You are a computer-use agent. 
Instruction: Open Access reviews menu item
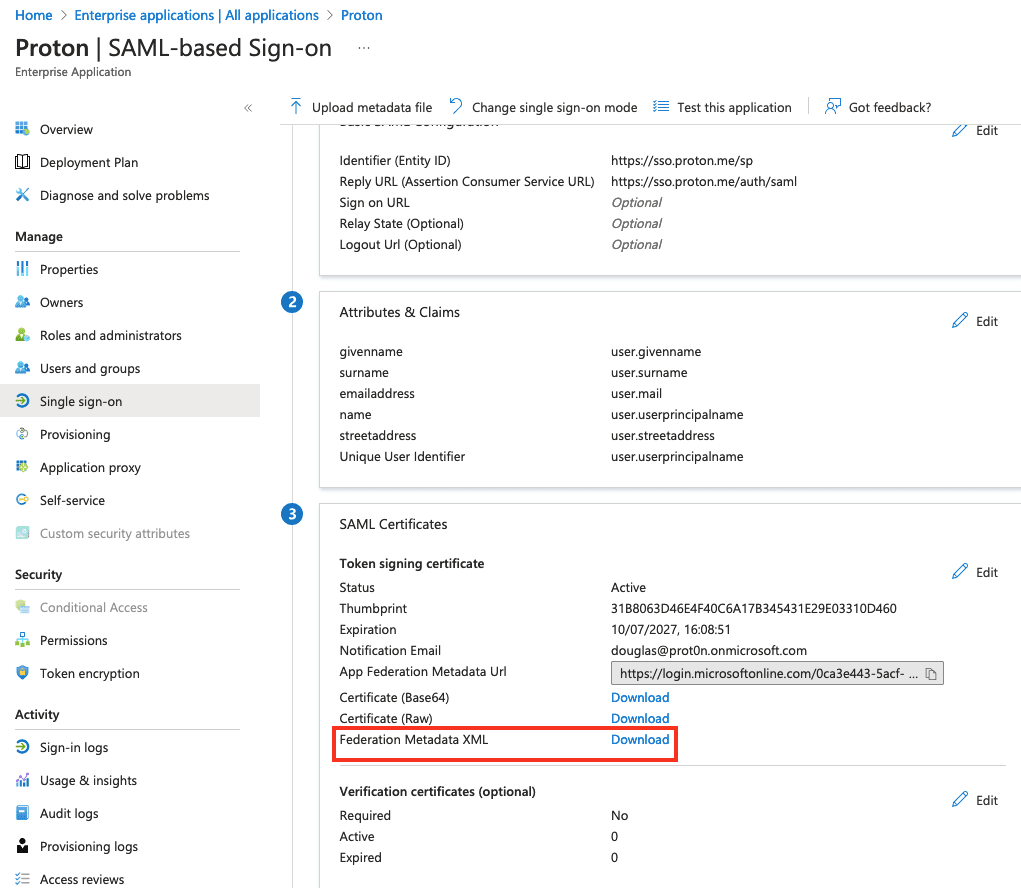point(82,880)
